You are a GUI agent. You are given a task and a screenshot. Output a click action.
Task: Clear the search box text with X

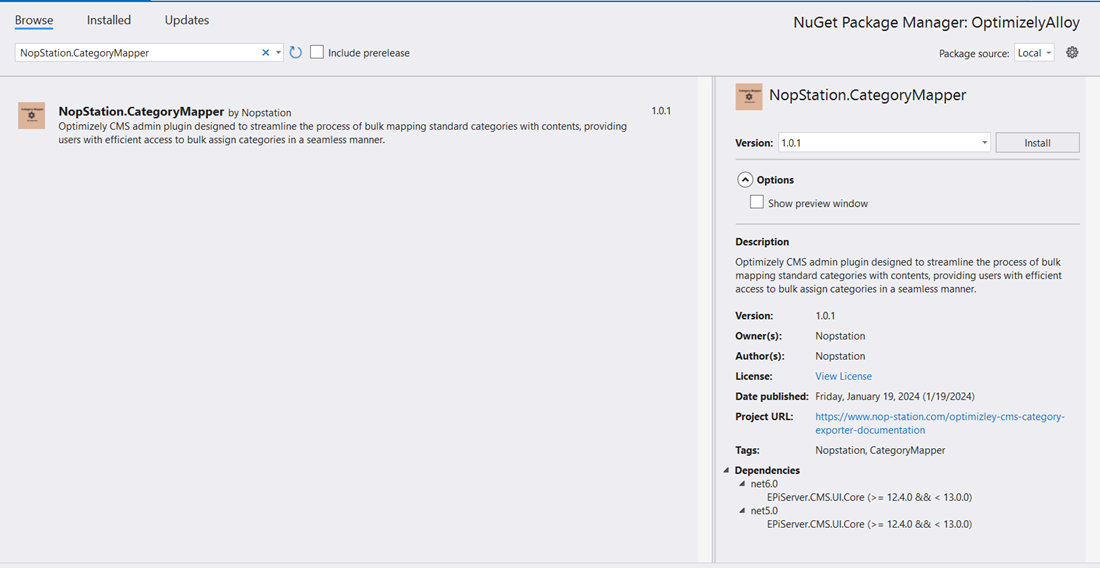click(266, 53)
